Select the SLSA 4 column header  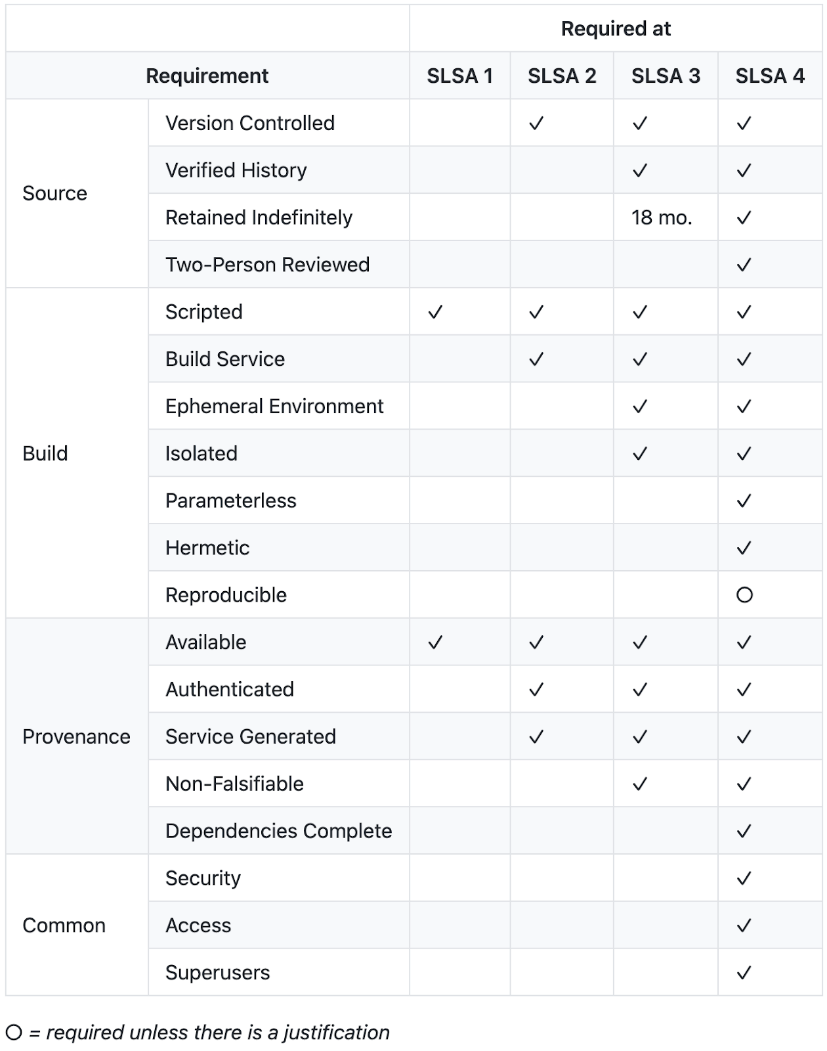770,76
